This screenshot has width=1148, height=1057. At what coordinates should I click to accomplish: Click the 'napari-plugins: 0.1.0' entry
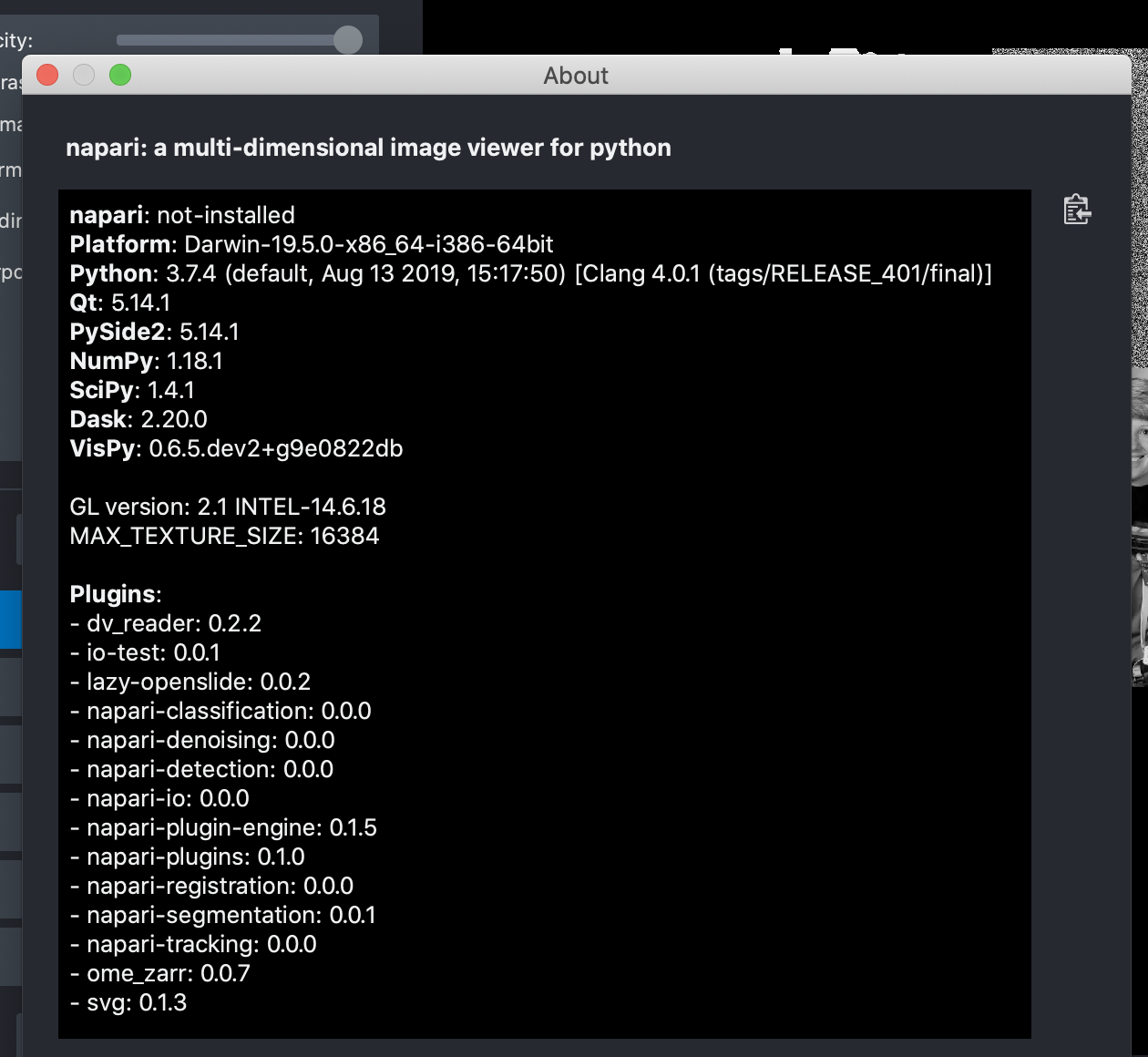click(188, 857)
